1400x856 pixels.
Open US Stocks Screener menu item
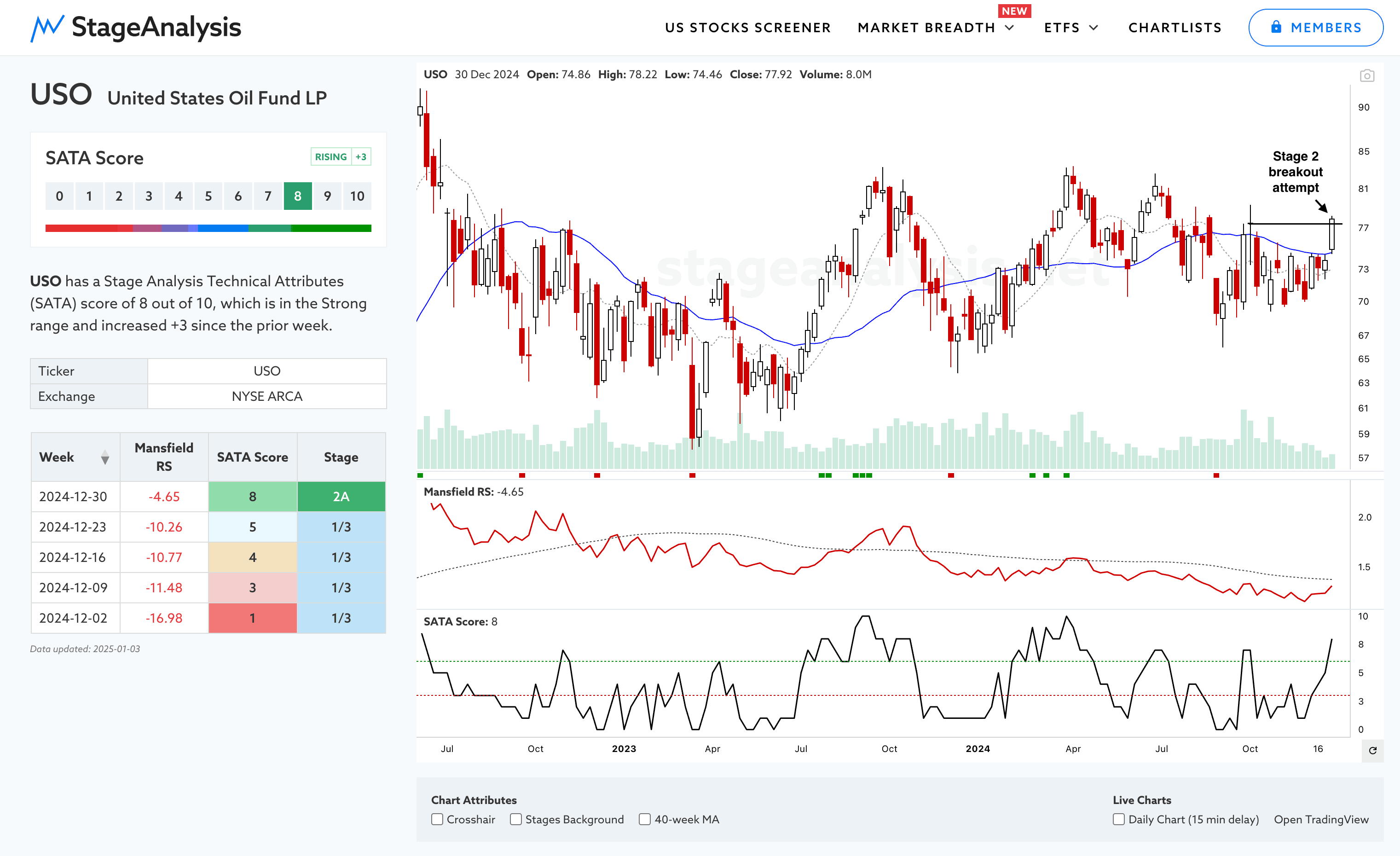tap(748, 27)
